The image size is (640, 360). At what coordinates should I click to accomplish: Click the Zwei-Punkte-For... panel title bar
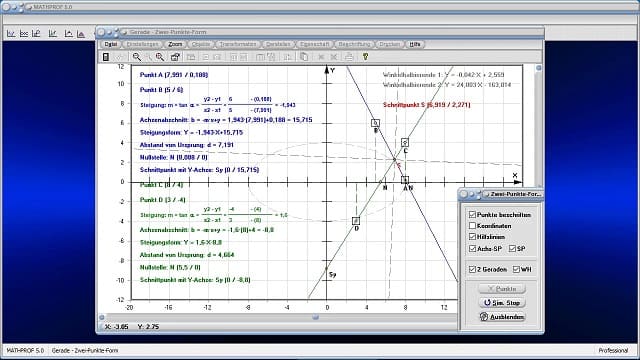[x=501, y=194]
